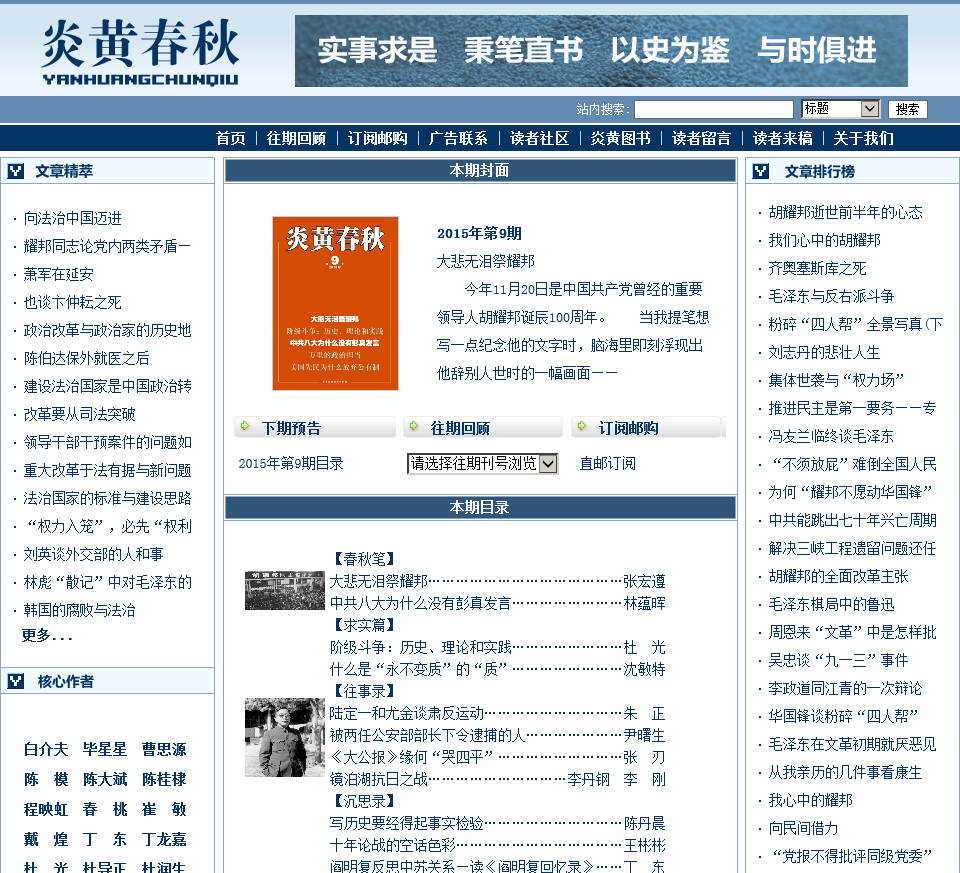Open ranked article 胡耀邦逝世前半年的心态
The width and height of the screenshot is (960, 873).
pyautogui.click(x=846, y=212)
